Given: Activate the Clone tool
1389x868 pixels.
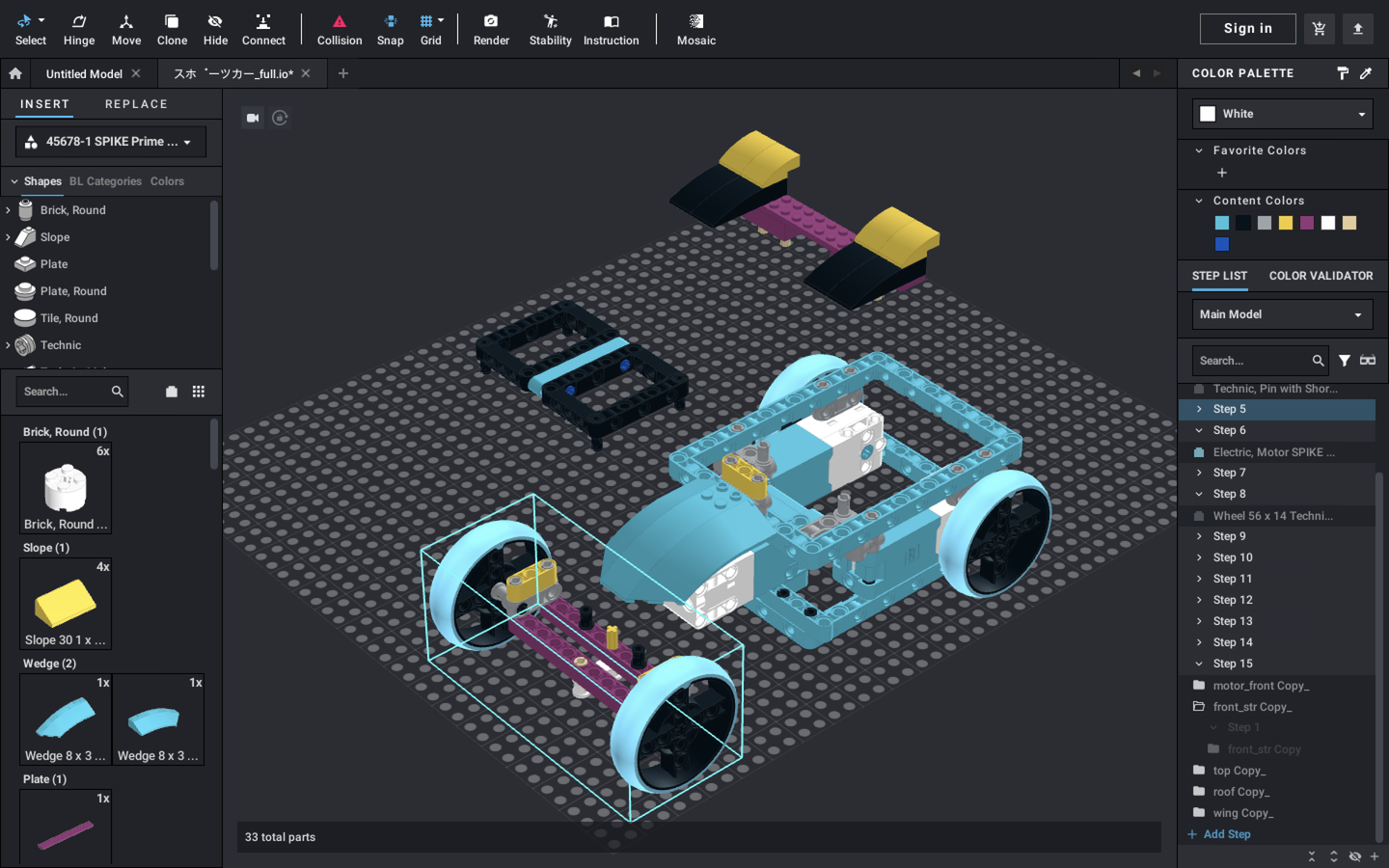Looking at the screenshot, I should point(172,29).
